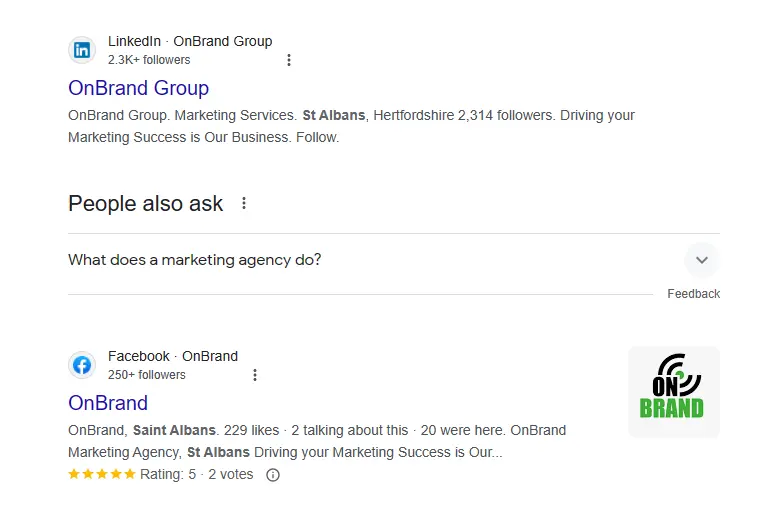Expand the chevron for marketing agency question
The width and height of the screenshot is (774, 520).
tap(702, 260)
